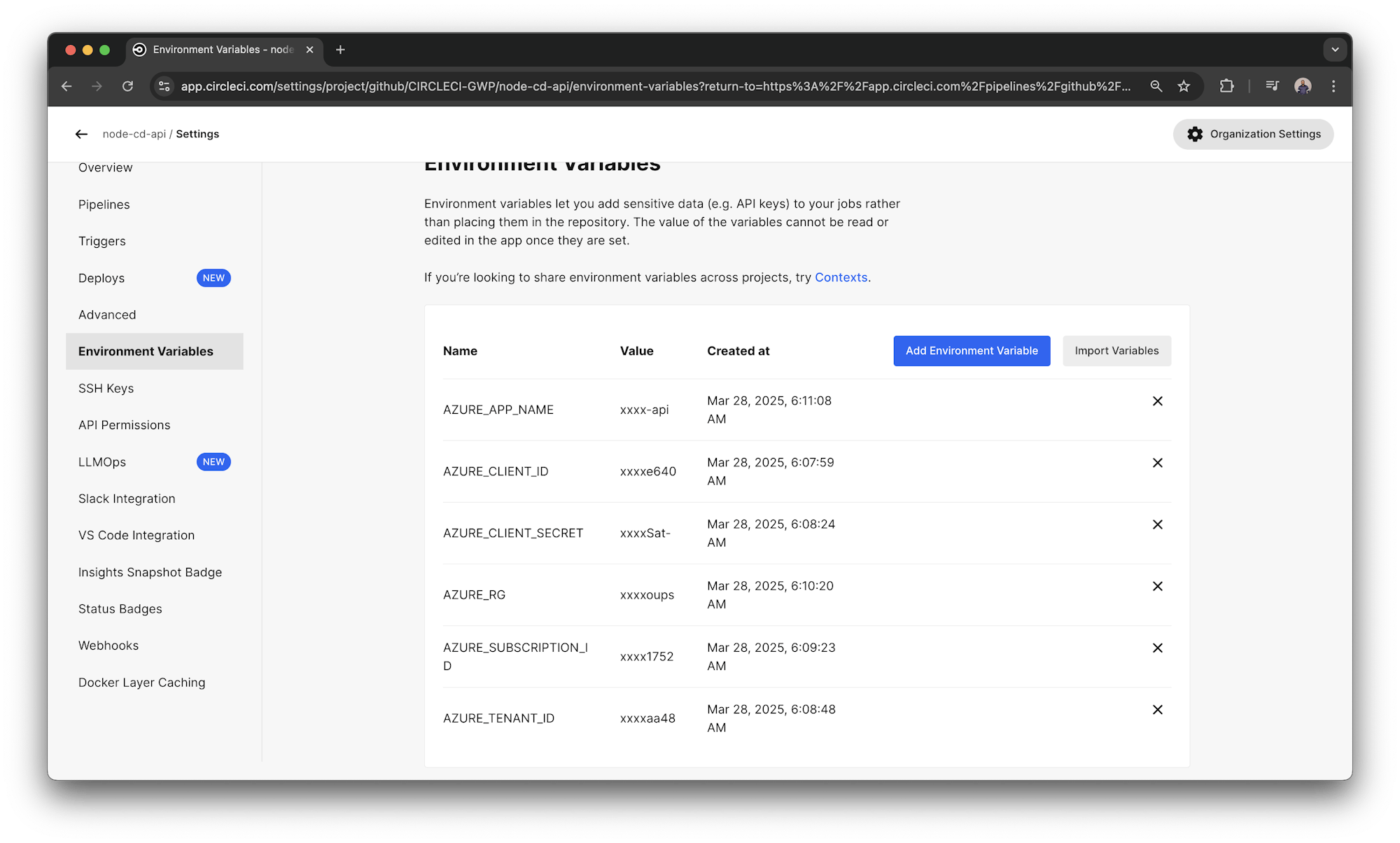Click the profile avatar in the toolbar
This screenshot has height=843, width=1400.
pos(1303,85)
